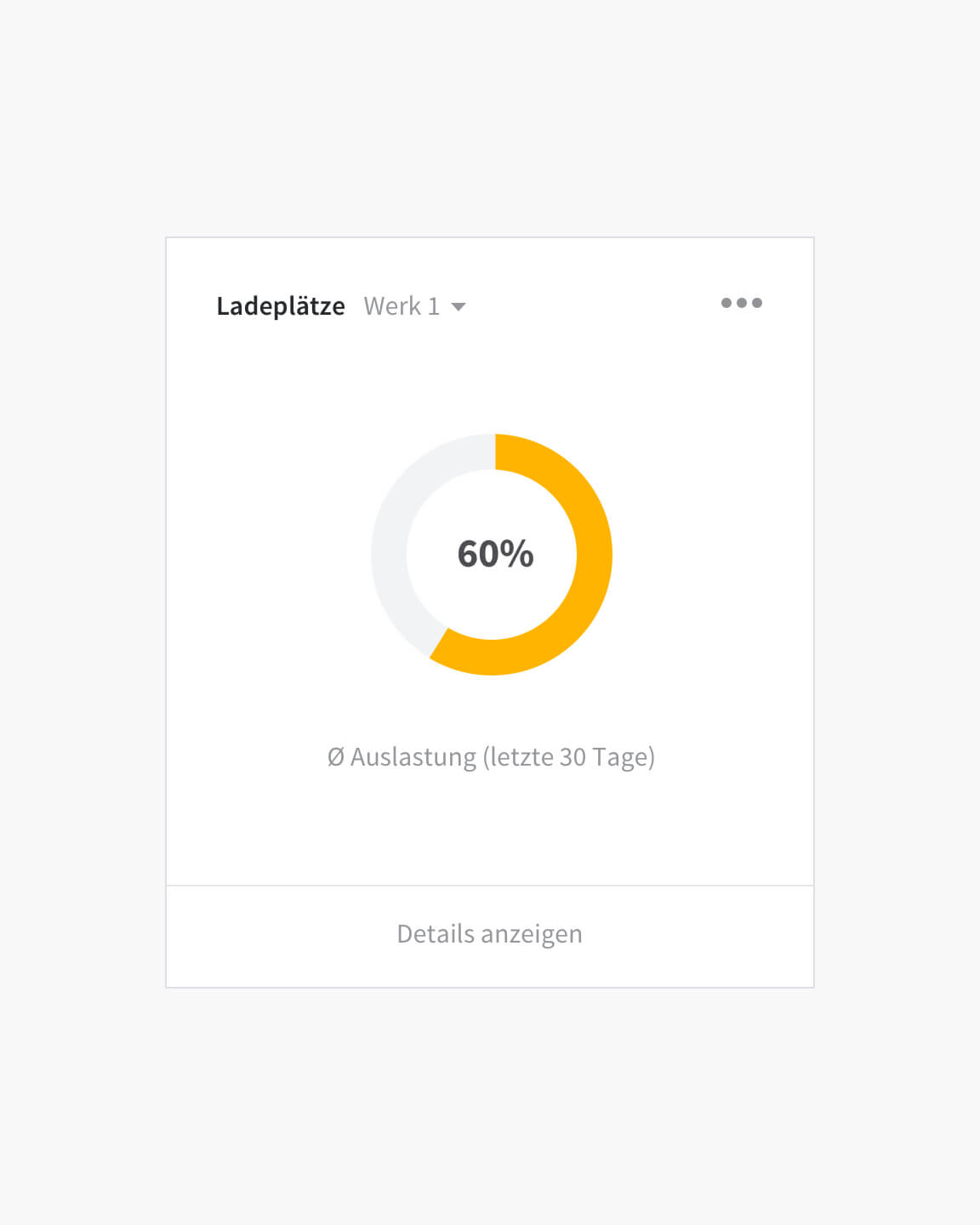This screenshot has width=980, height=1225.
Task: Click the percent sign next to 60
Action: click(x=517, y=554)
